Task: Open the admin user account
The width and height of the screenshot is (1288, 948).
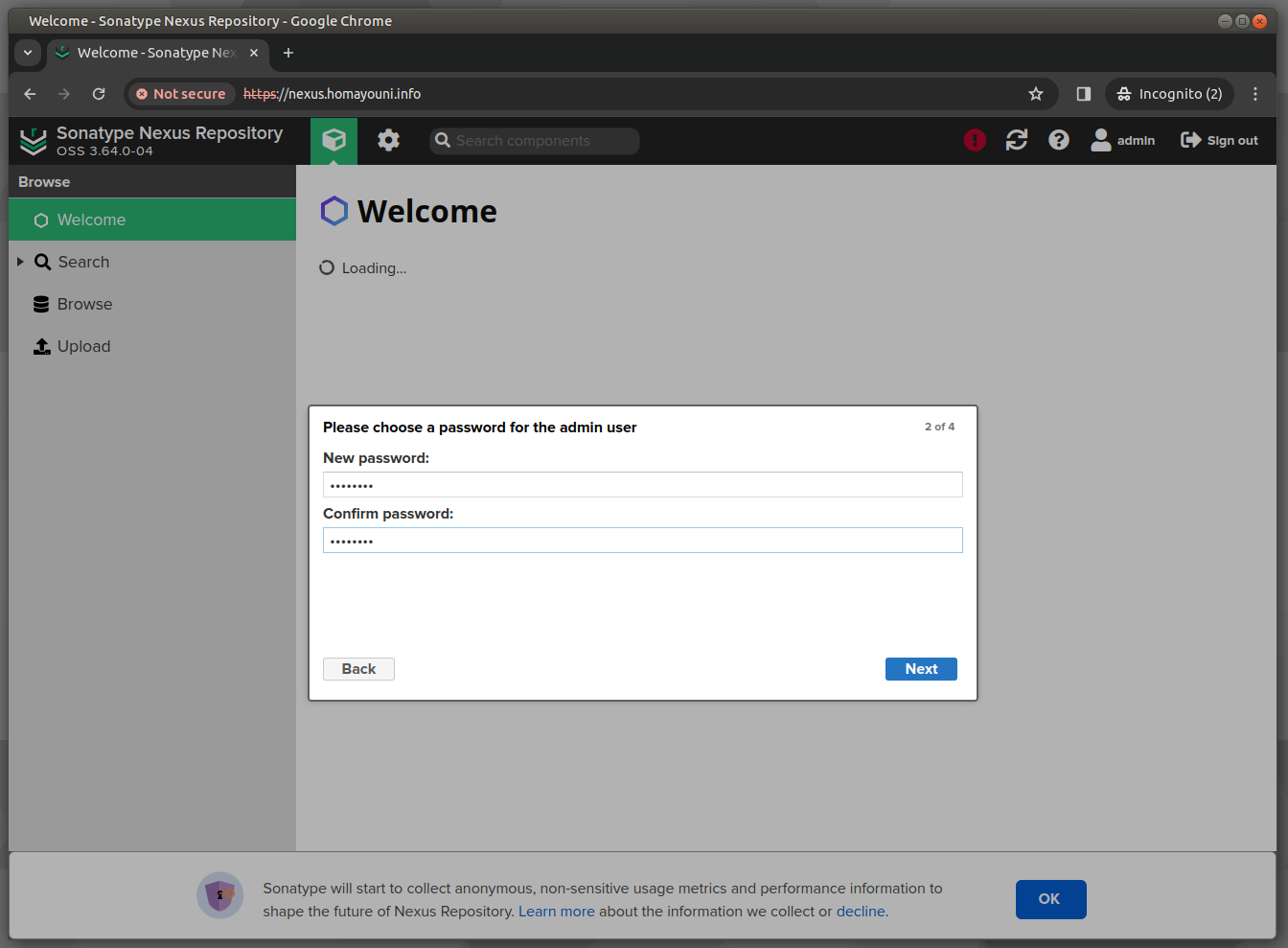Action: pyautogui.click(x=1123, y=141)
